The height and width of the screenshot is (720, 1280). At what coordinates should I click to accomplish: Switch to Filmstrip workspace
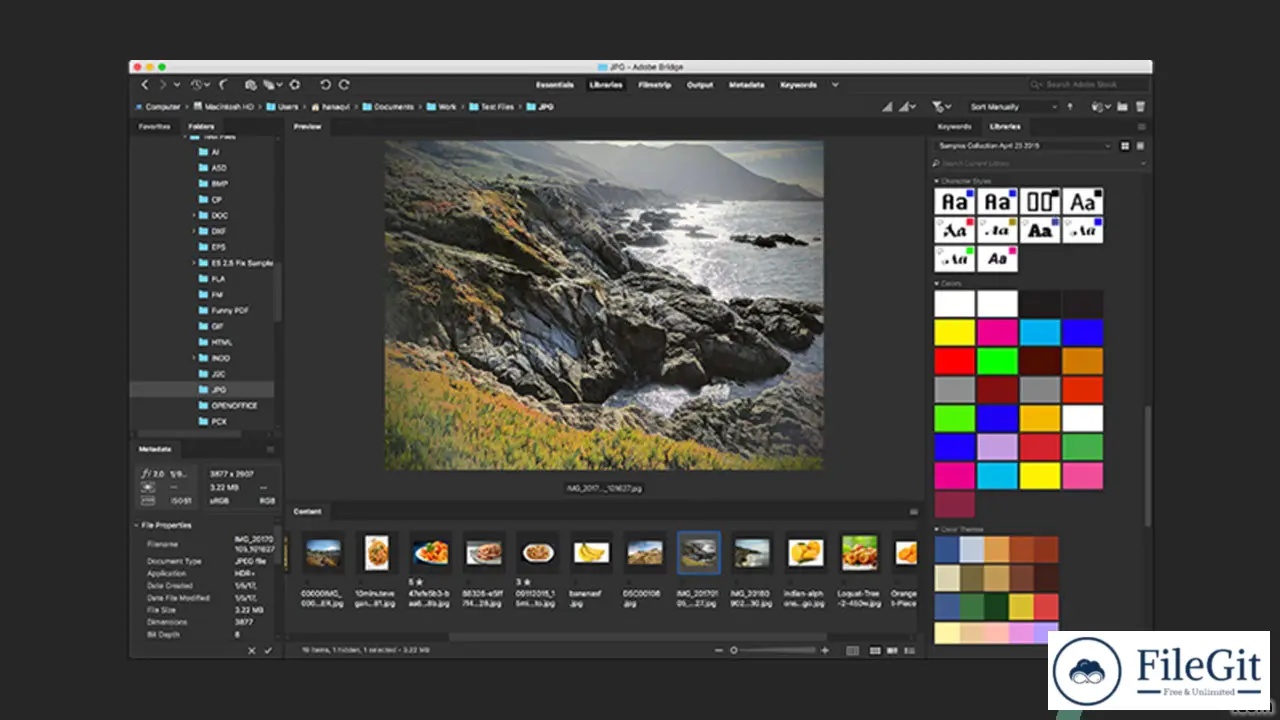pyautogui.click(x=654, y=85)
